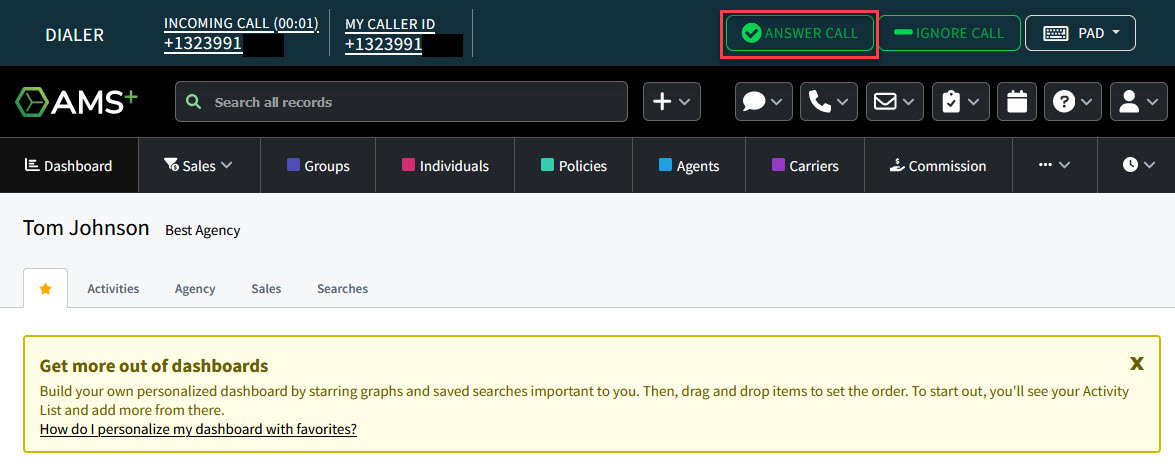Go to the Dashboard nav item
The image size is (1175, 474).
[68, 165]
